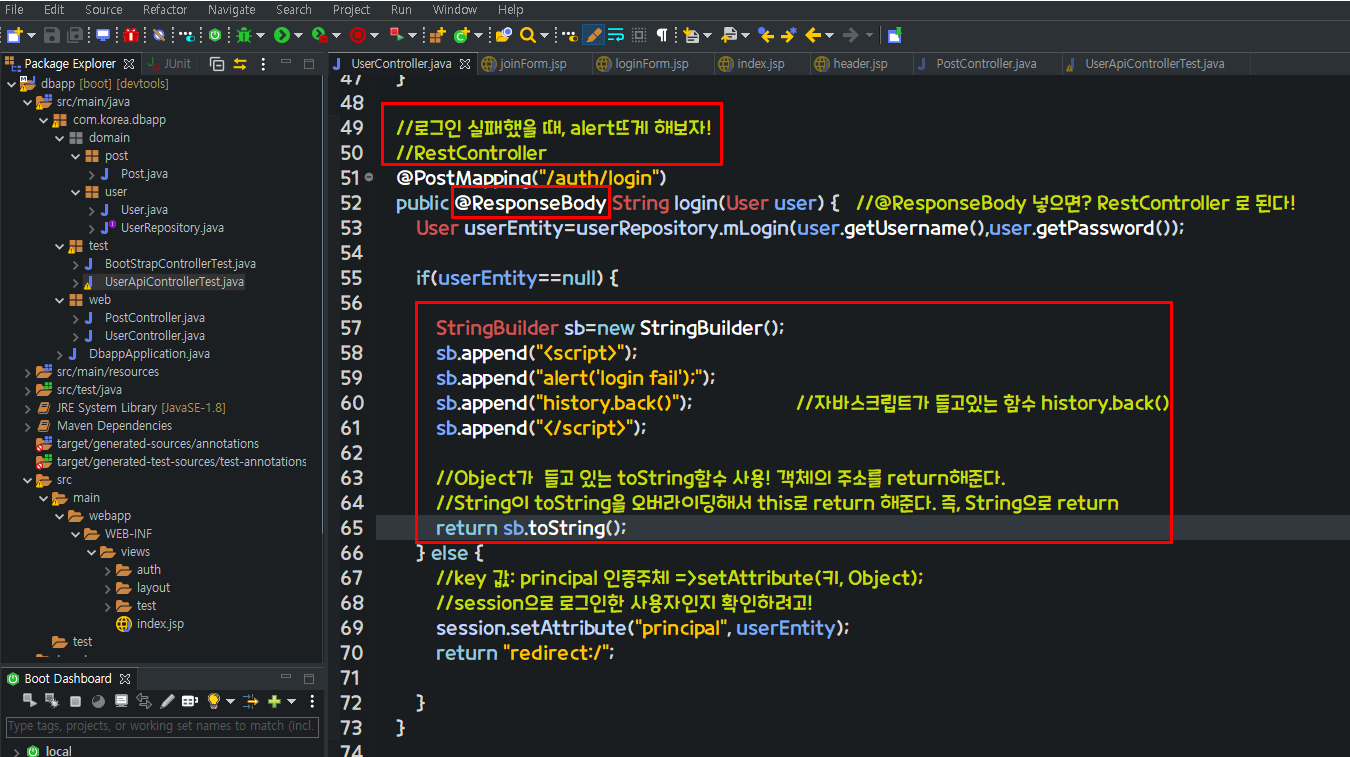
Task: Close the UserController.java tab
Action: click(466, 64)
